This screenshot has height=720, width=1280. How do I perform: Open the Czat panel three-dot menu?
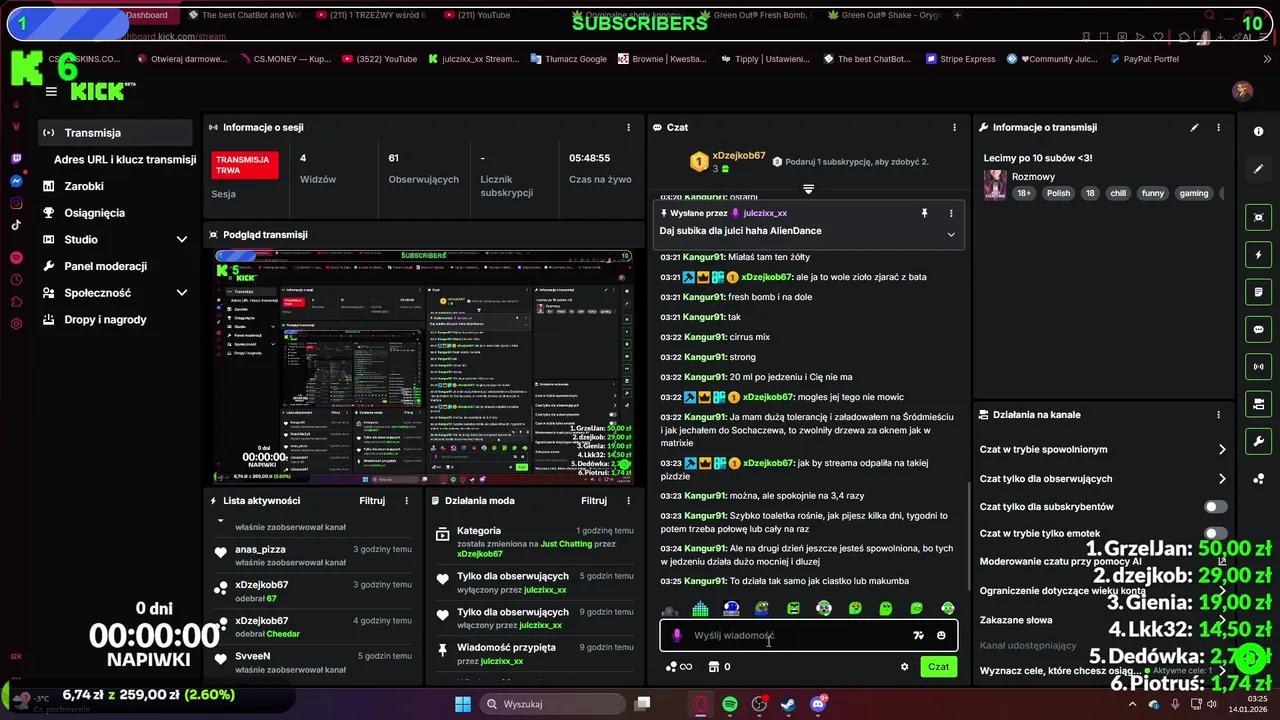point(954,127)
